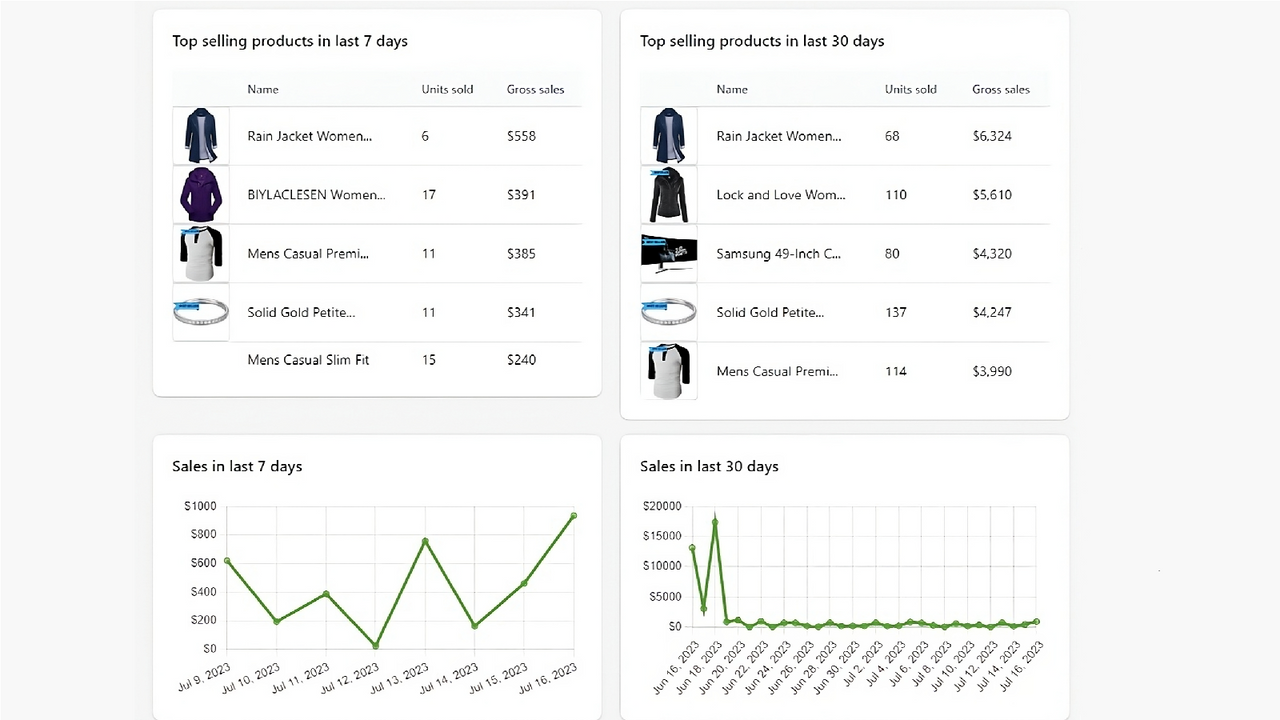The image size is (1280, 720).
Task: Click $558 gross sales value
Action: click(x=521, y=136)
